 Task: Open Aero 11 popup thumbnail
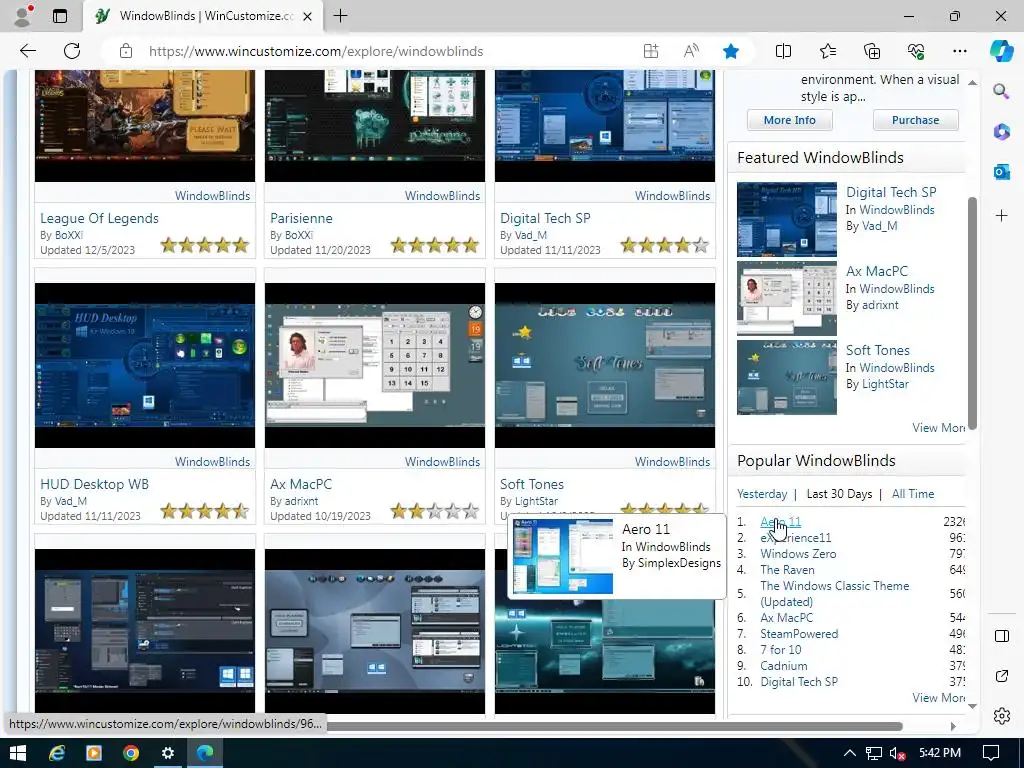click(x=562, y=556)
